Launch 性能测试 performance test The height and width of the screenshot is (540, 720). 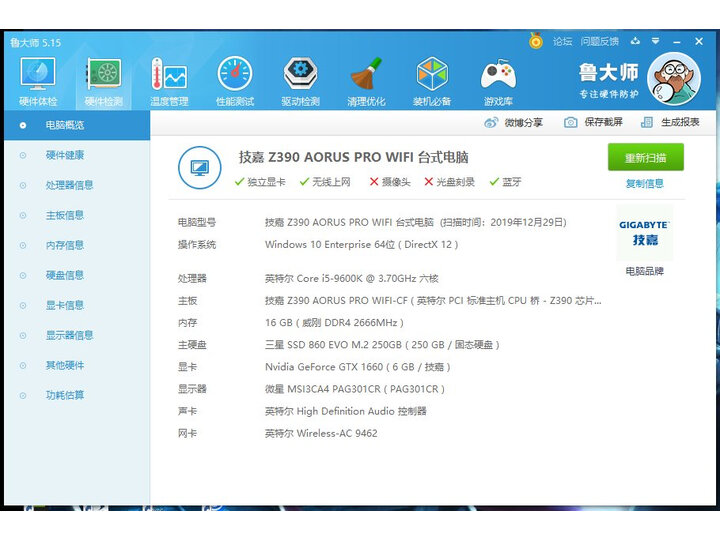(x=235, y=81)
